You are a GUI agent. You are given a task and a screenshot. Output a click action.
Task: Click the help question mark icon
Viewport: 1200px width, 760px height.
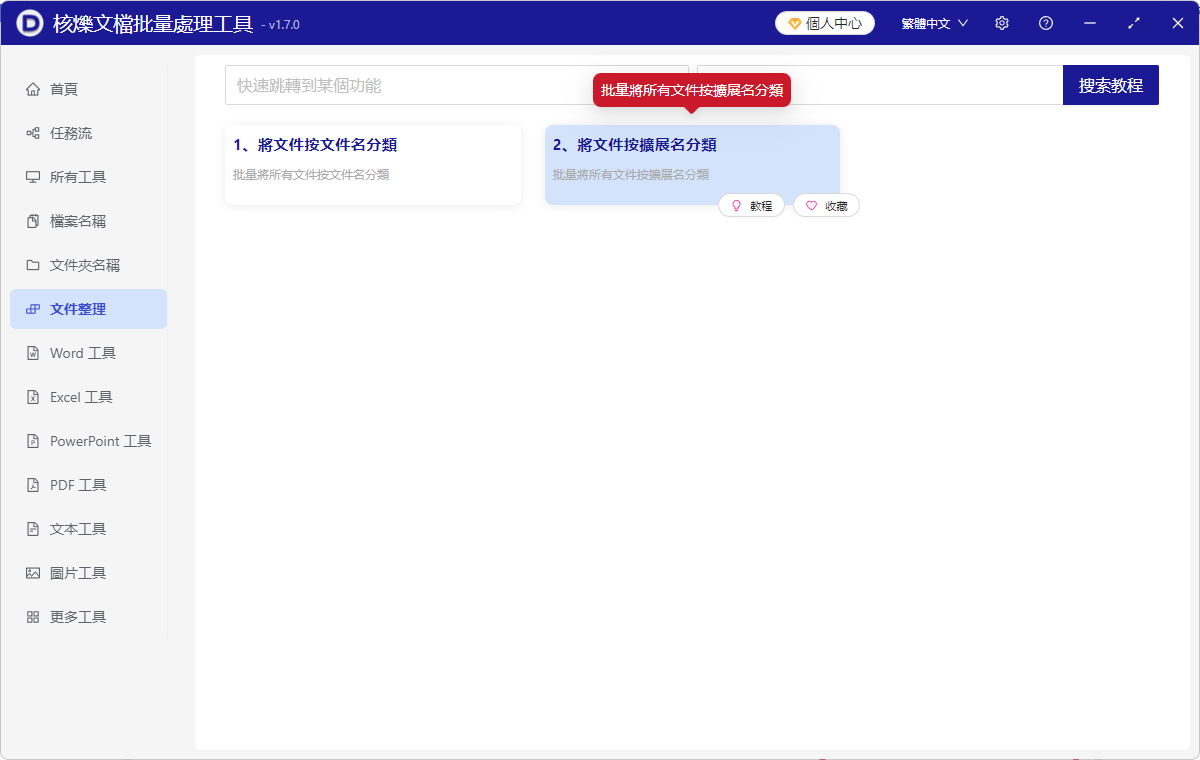(1045, 22)
